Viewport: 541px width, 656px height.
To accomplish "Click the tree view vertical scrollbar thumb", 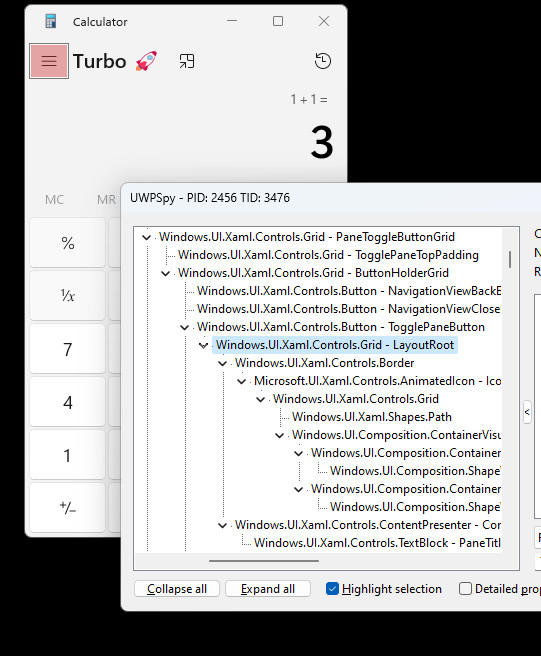I will pyautogui.click(x=510, y=259).
